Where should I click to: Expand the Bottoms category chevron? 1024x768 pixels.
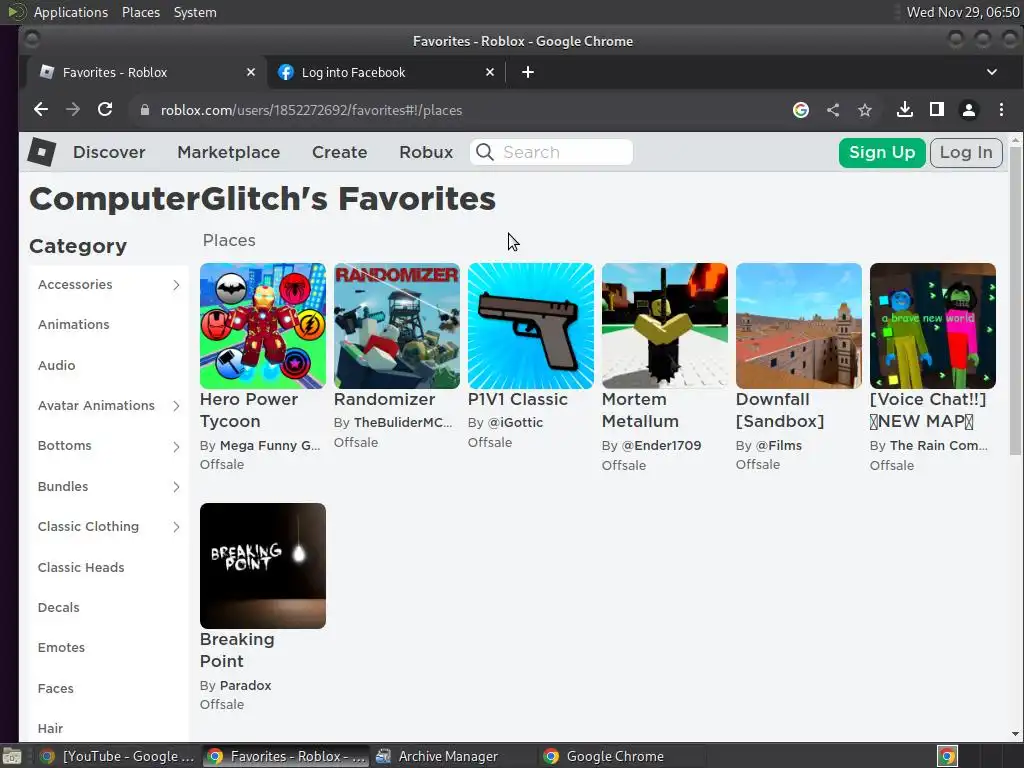[x=176, y=446]
